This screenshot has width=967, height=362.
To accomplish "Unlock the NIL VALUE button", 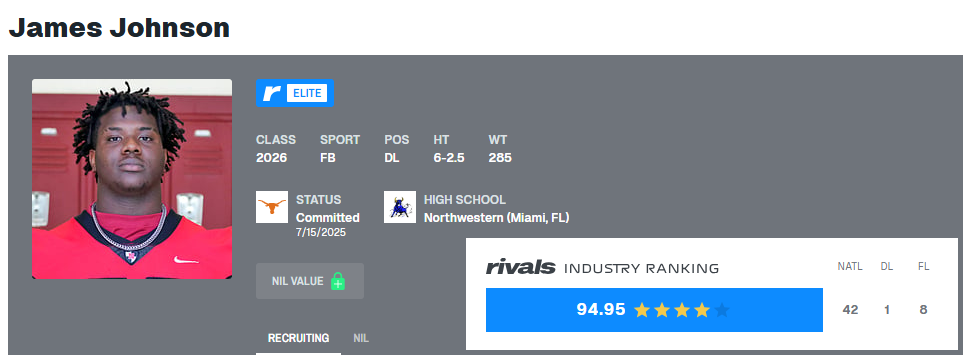I will pos(310,281).
